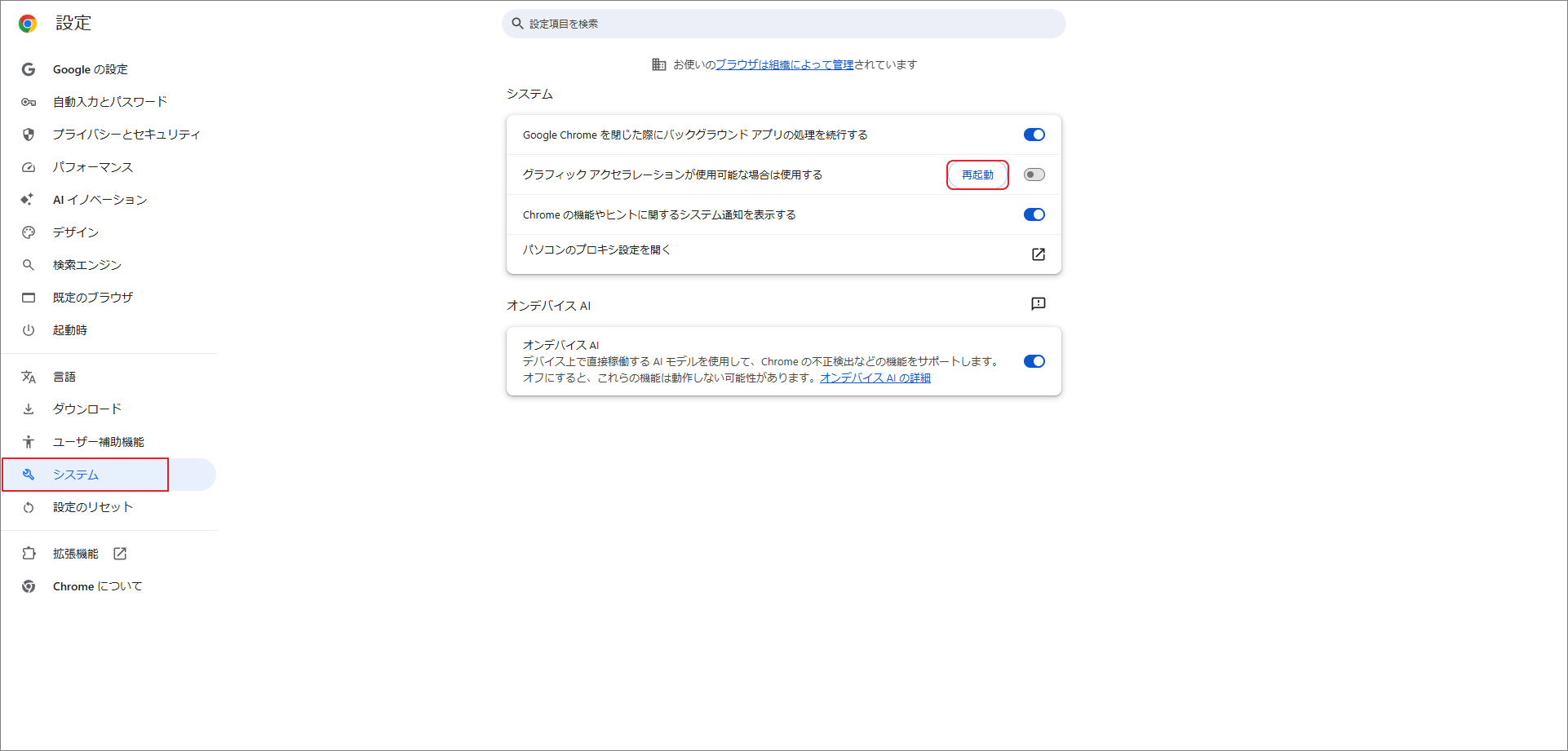Click the translate icon for 言語
Image resolution: width=1568 pixels, height=751 pixels.
[29, 377]
